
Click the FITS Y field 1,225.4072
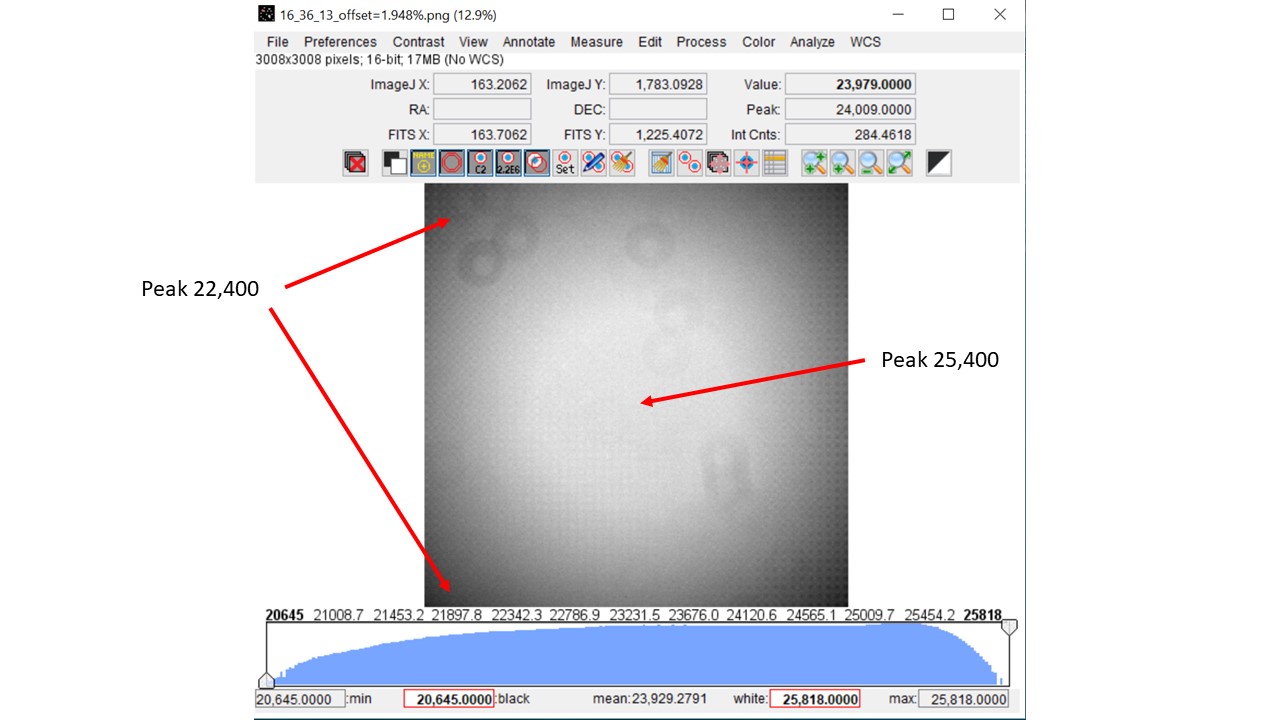point(658,134)
